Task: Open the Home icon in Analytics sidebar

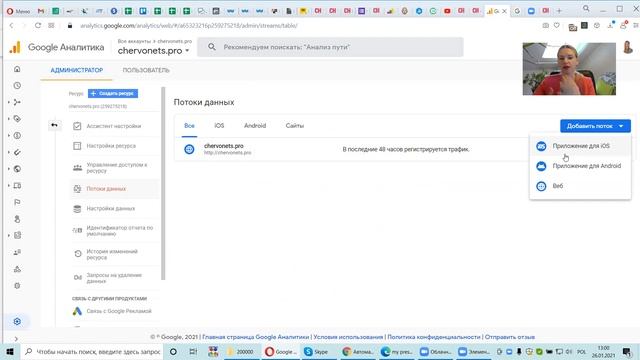Action: [x=17, y=69]
